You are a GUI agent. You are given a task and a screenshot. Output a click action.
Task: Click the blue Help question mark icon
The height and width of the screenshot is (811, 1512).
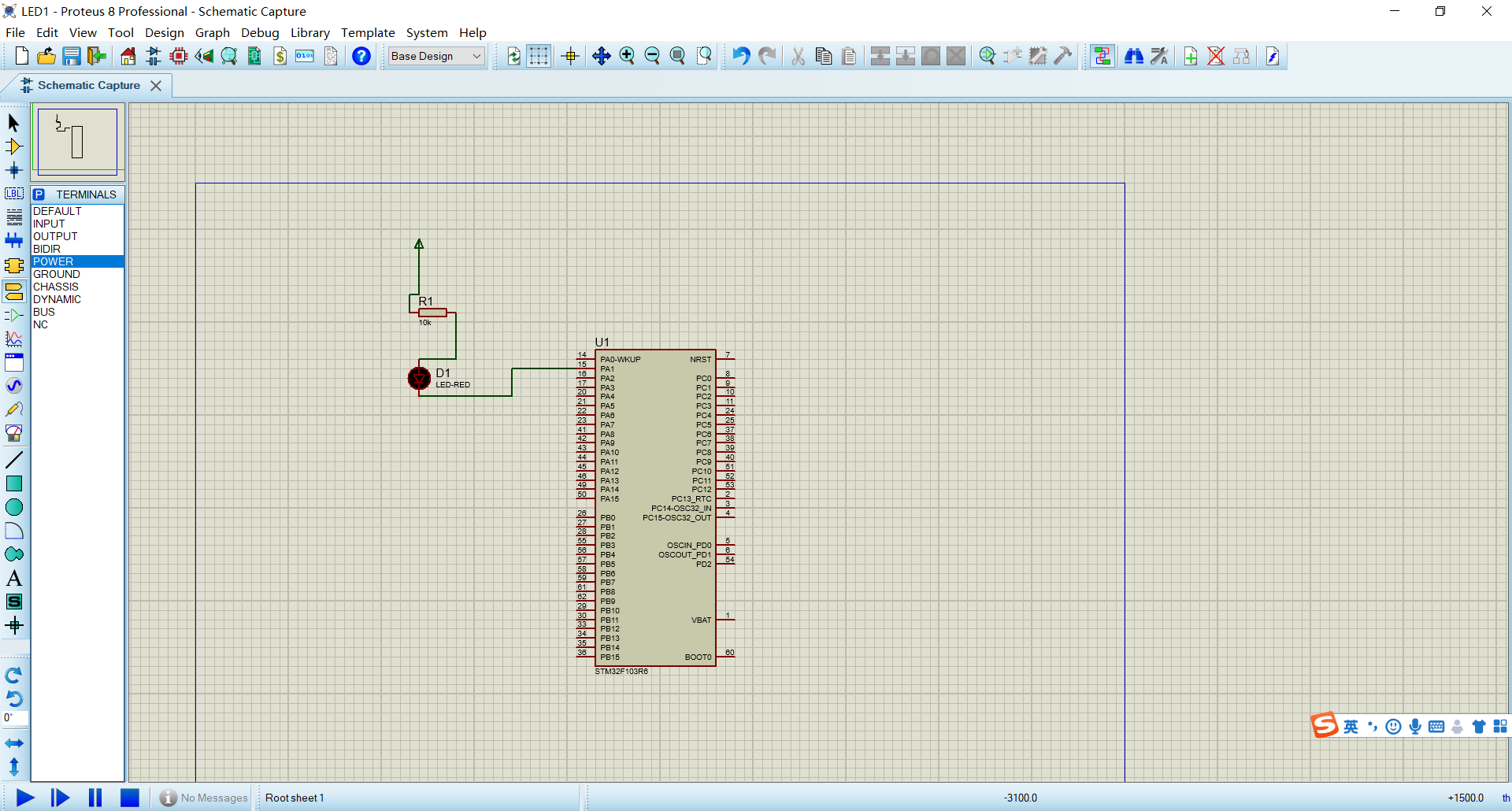(361, 56)
